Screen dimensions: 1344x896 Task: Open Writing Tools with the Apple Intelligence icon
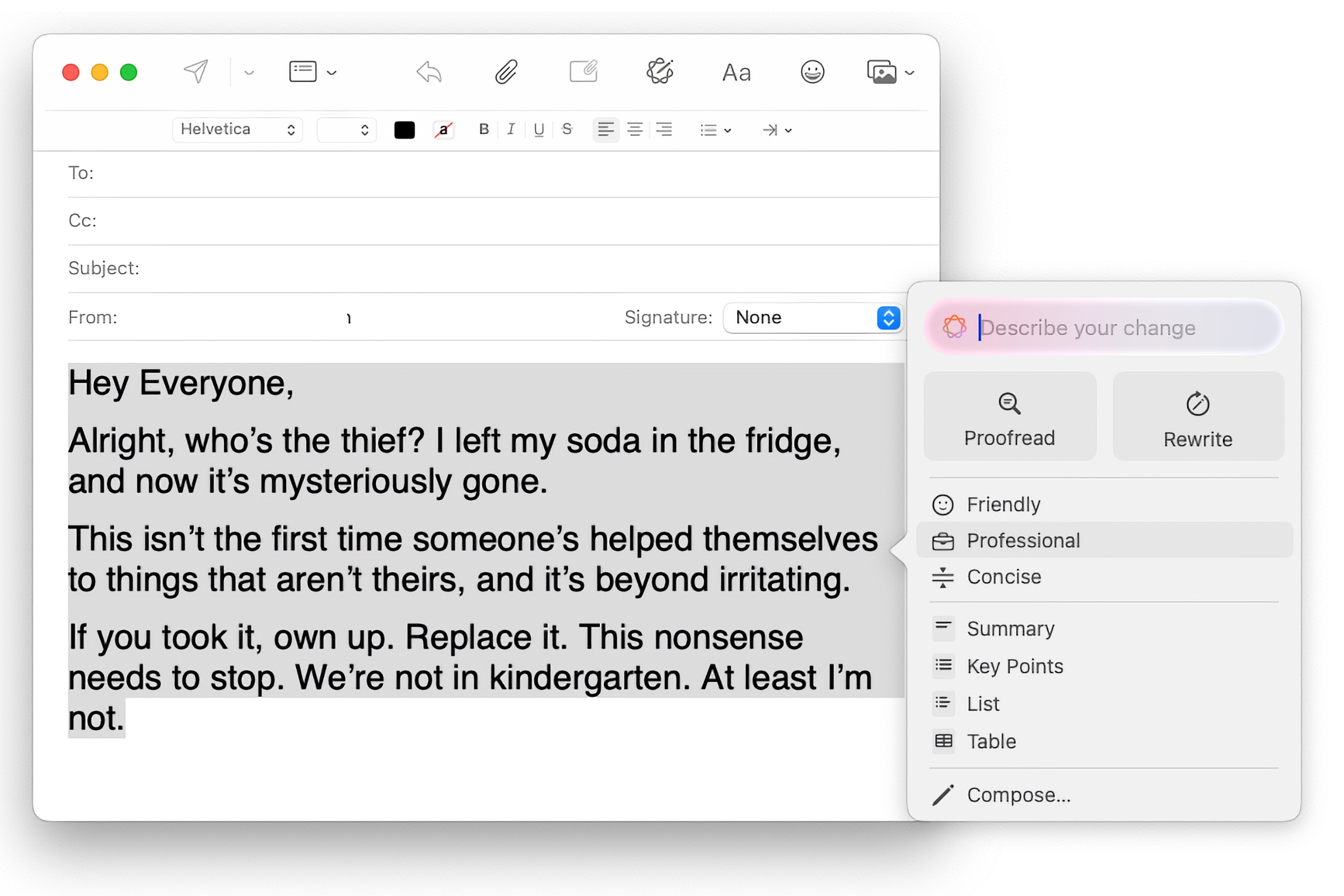point(660,72)
